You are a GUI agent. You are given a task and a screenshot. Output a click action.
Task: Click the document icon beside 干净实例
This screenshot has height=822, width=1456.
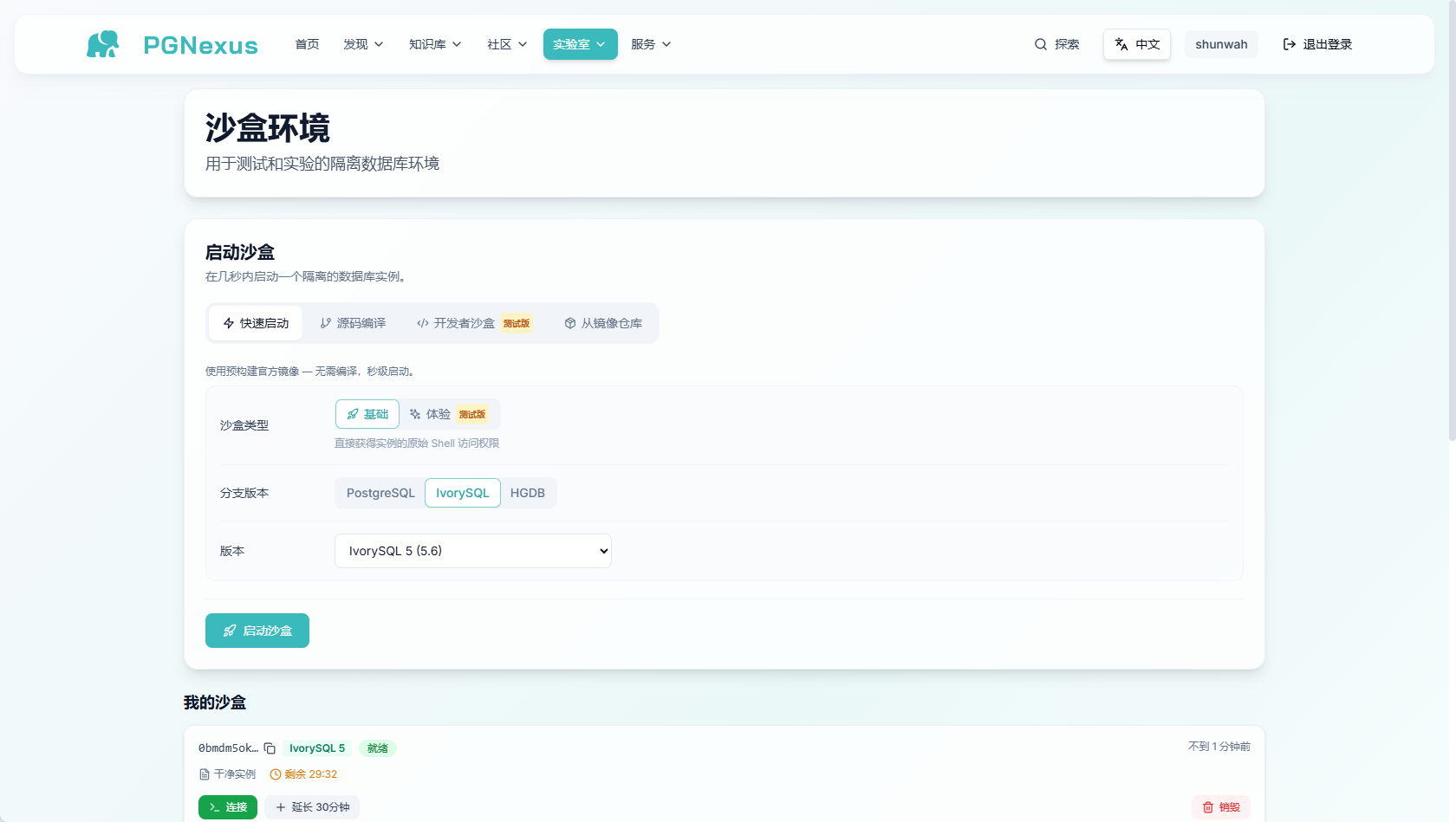(x=205, y=774)
